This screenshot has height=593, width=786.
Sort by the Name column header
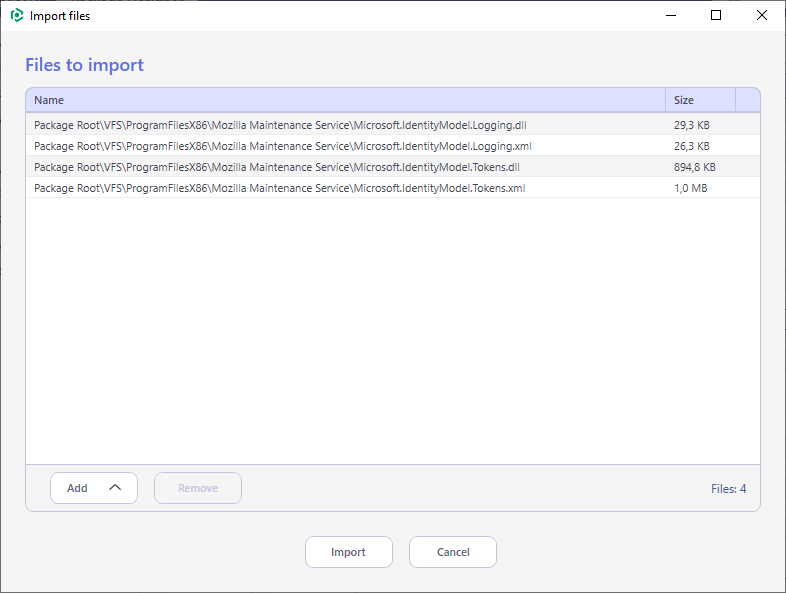346,100
